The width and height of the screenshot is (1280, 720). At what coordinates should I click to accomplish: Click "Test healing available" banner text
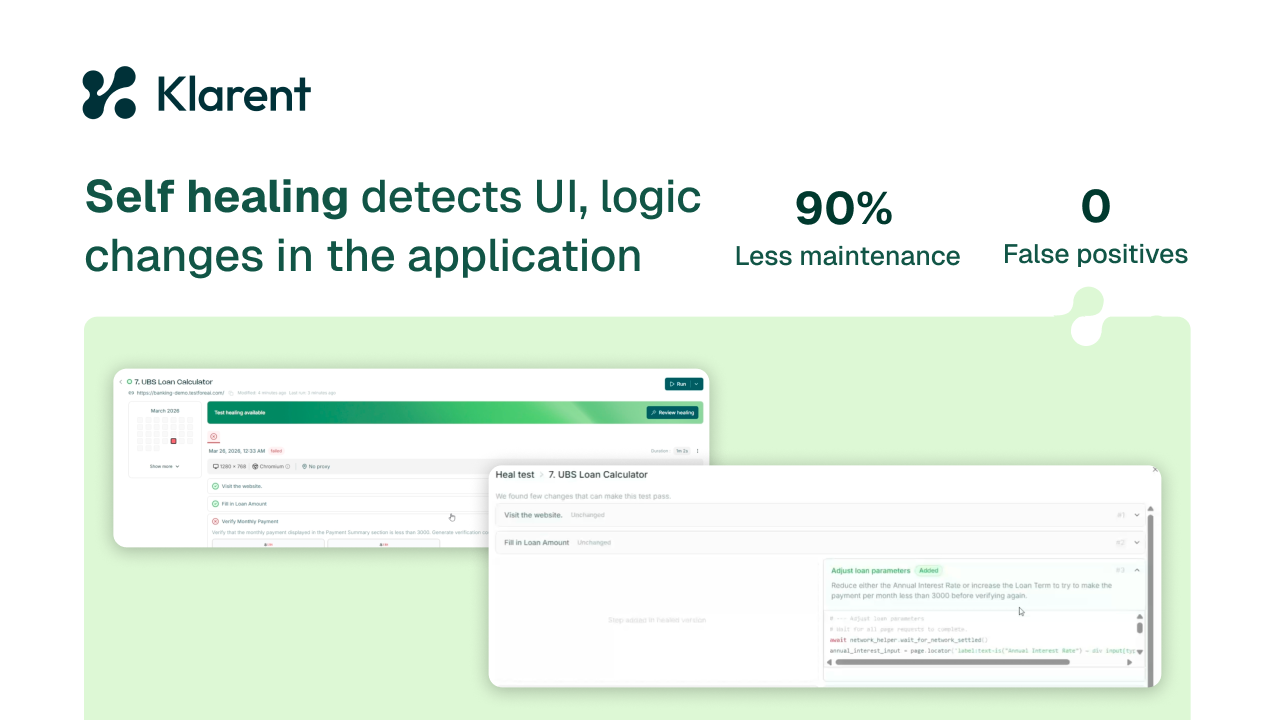pos(240,412)
